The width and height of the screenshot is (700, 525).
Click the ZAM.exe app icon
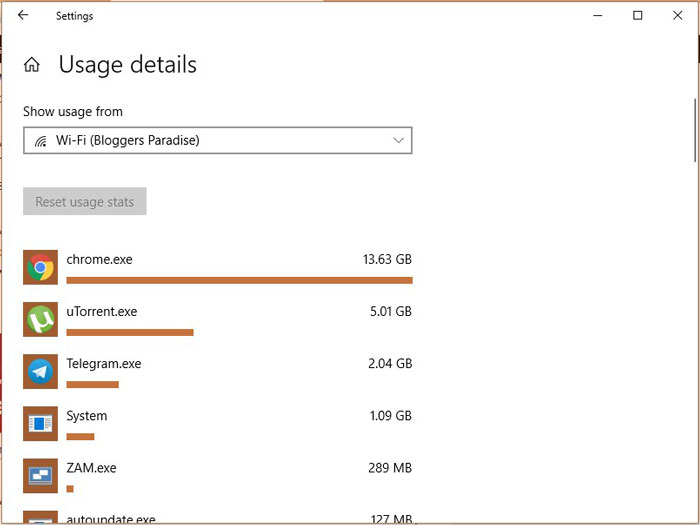pyautogui.click(x=41, y=476)
